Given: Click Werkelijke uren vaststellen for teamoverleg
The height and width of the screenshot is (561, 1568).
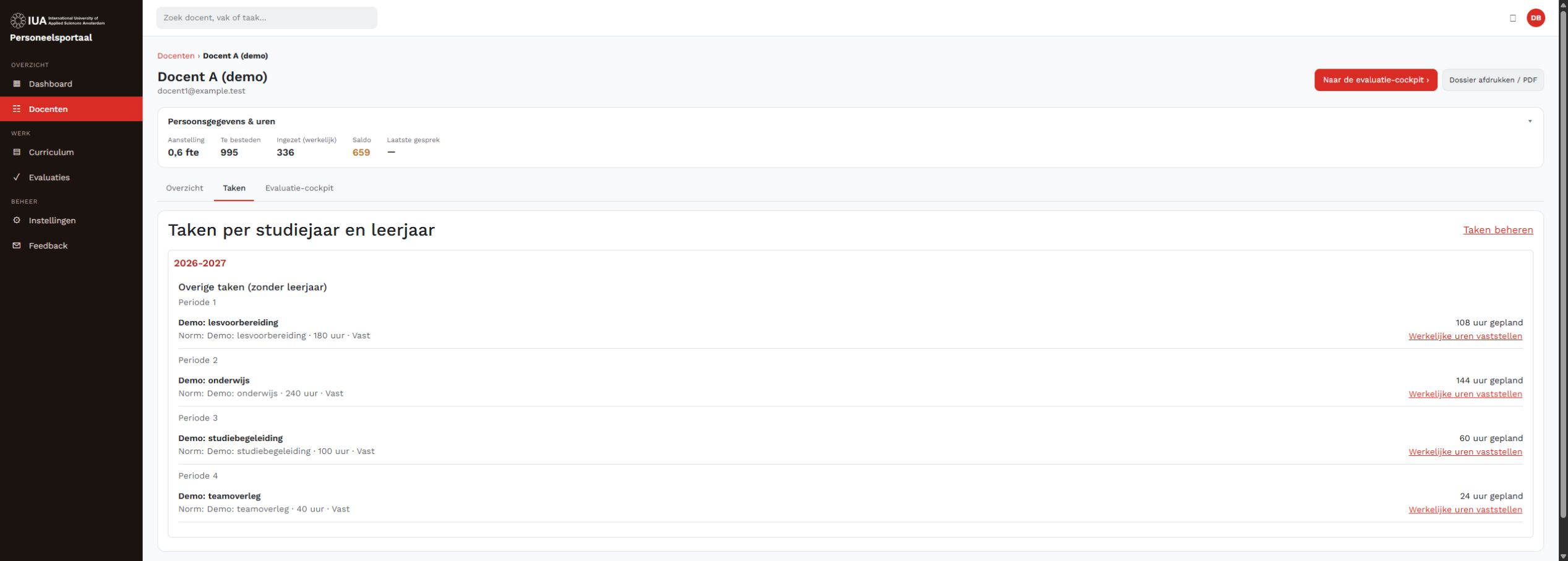Looking at the screenshot, I should 1465,510.
